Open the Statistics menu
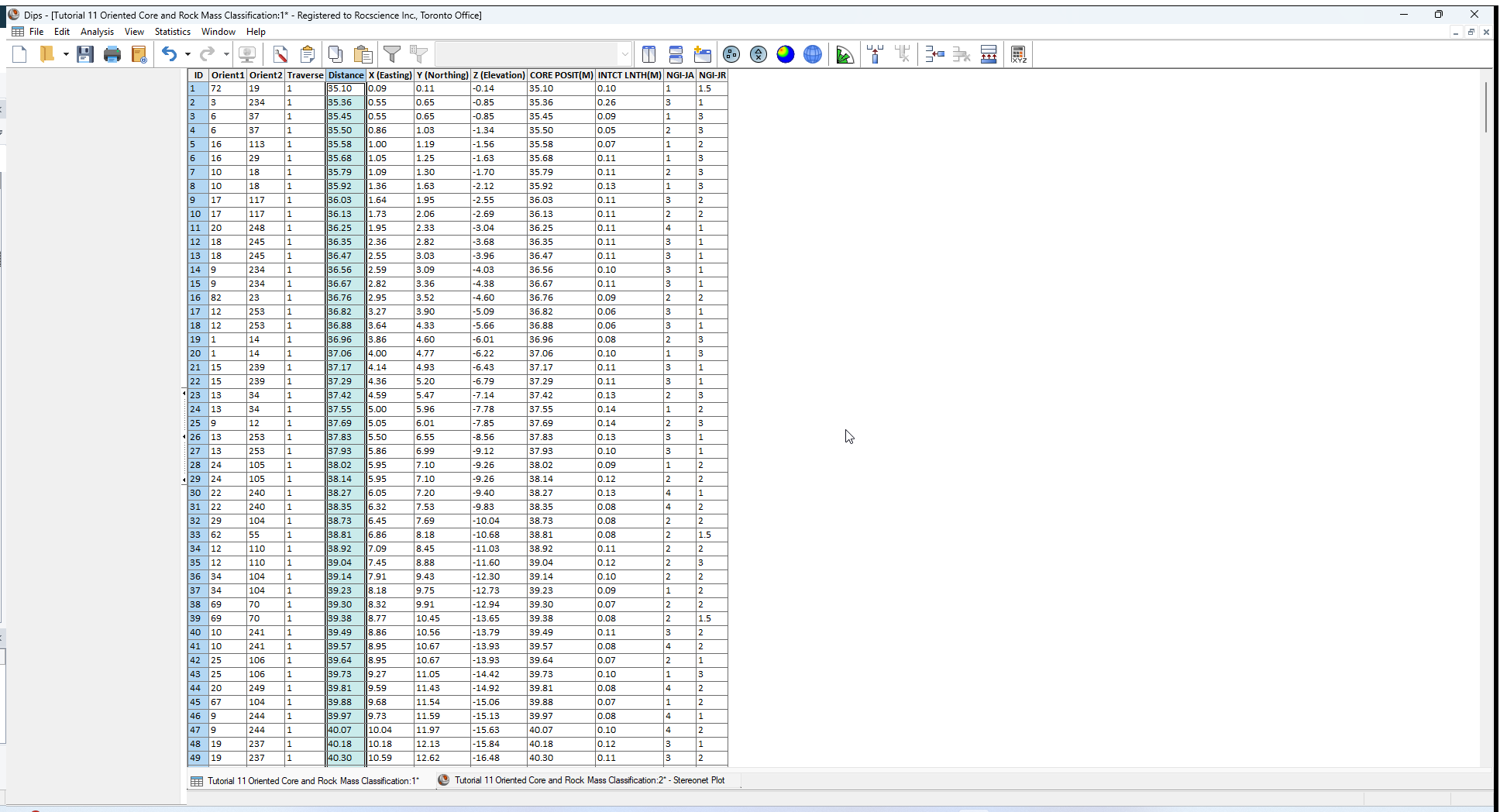Image resolution: width=1500 pixels, height=812 pixels. coord(172,32)
